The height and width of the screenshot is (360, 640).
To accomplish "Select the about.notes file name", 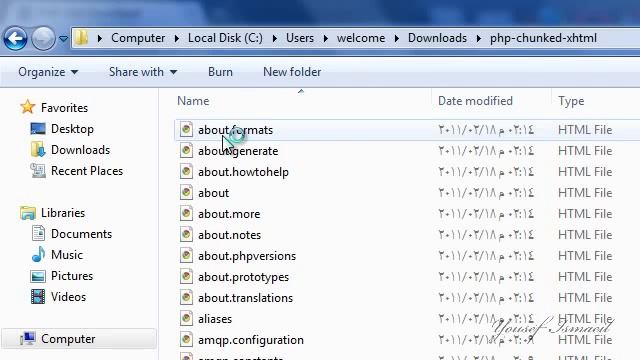I will [x=229, y=235].
